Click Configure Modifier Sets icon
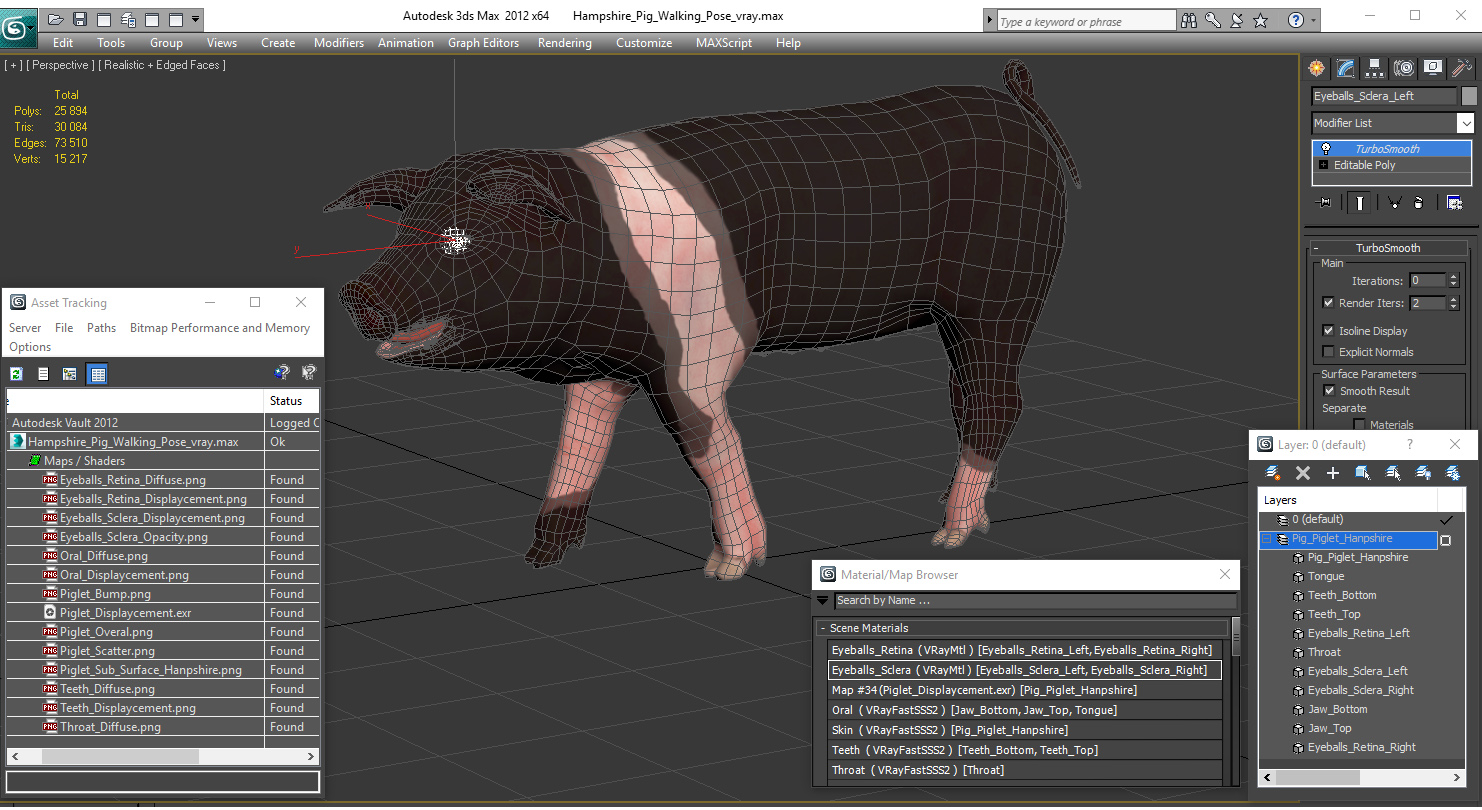This screenshot has width=1482, height=810. [x=1455, y=203]
